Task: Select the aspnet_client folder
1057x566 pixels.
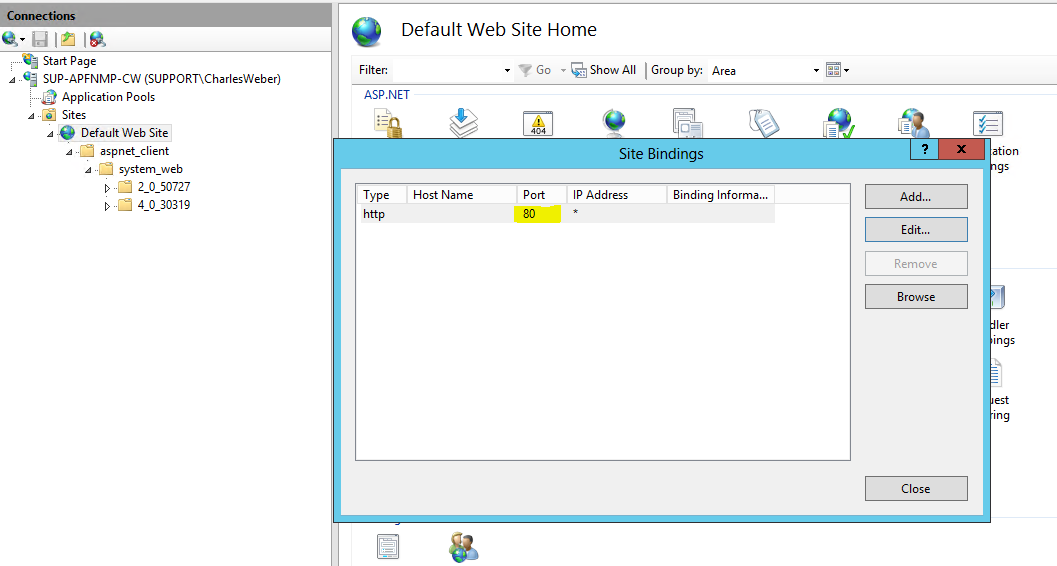Action: [x=134, y=151]
